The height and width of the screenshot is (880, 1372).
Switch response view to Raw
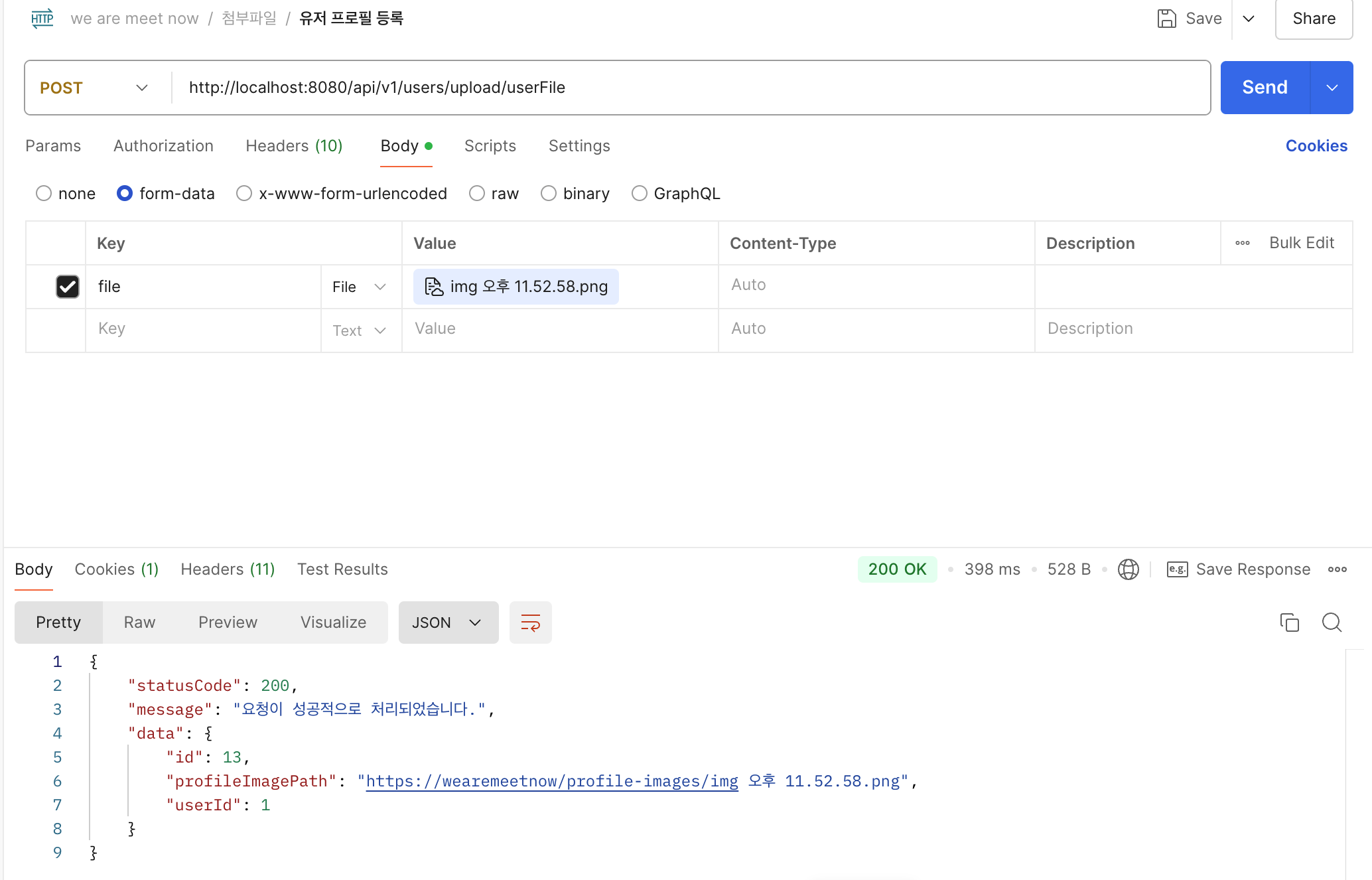[139, 623]
